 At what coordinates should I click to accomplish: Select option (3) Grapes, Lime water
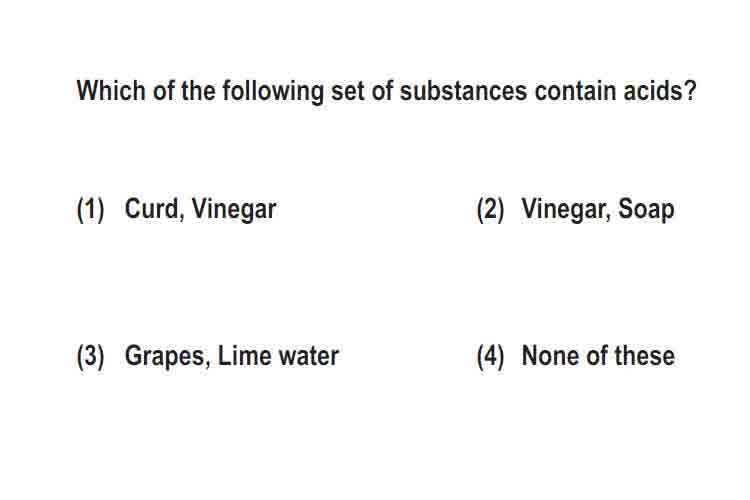click(x=208, y=356)
